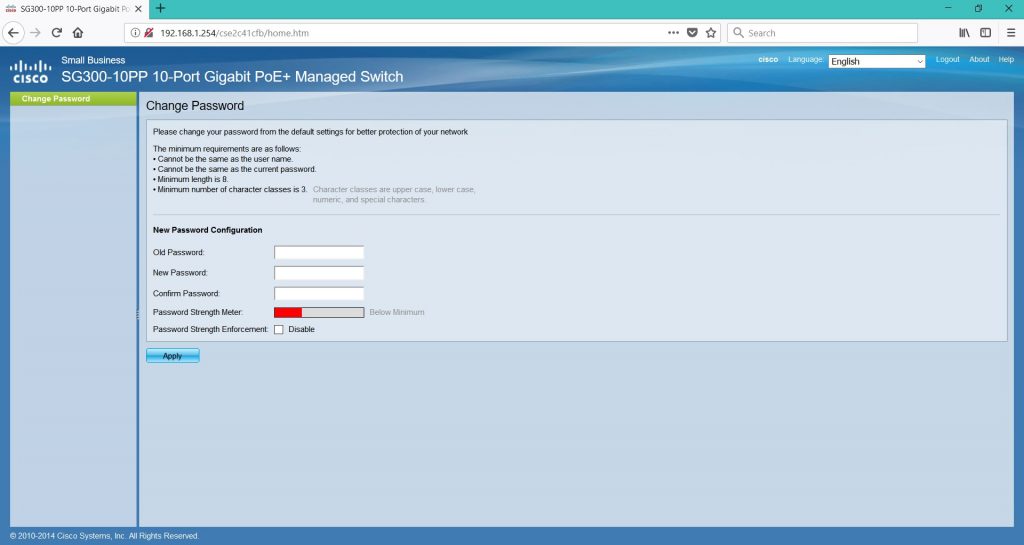Go back using the browser back arrow

14,33
